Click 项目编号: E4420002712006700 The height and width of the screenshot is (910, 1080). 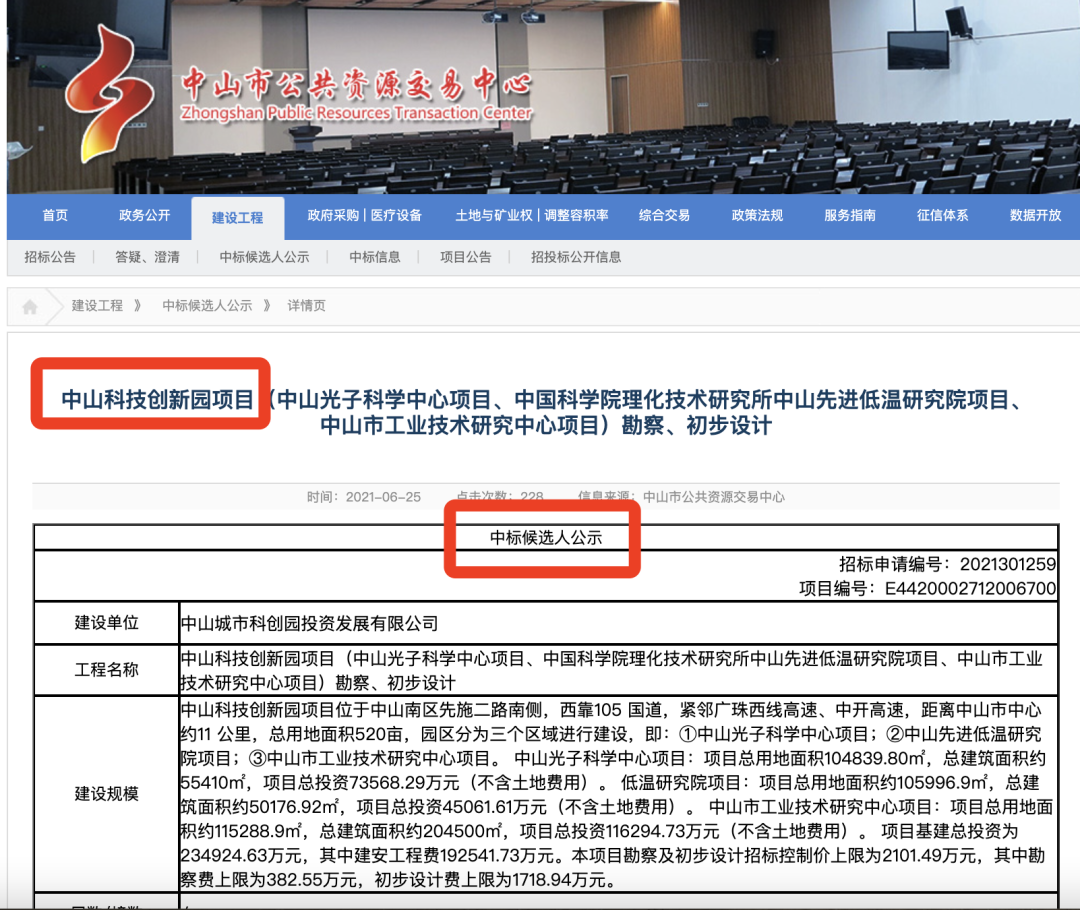[x=927, y=588]
